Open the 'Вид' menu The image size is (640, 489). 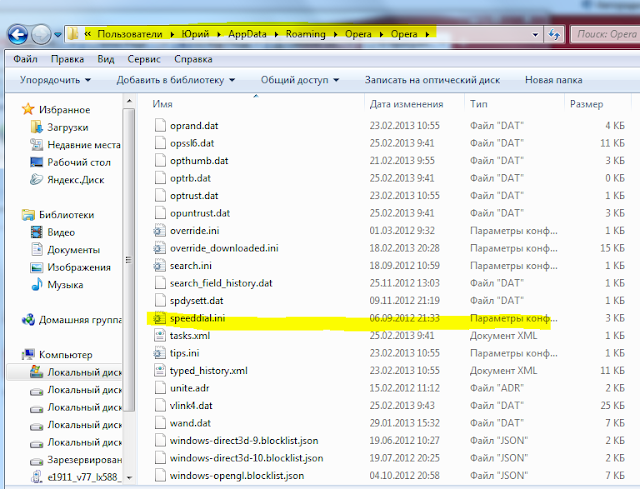106,59
